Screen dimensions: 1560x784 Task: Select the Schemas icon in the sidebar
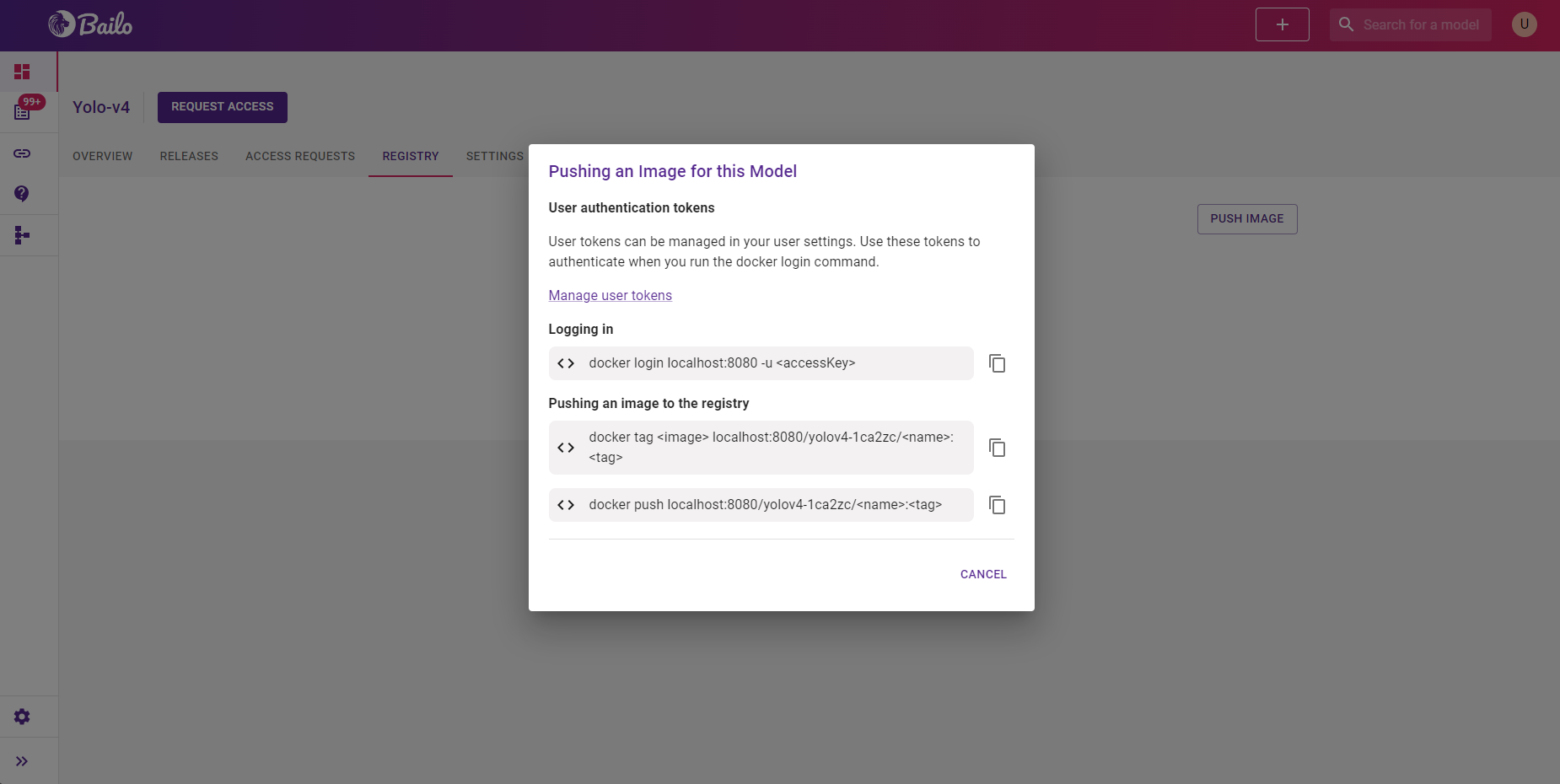[x=21, y=235]
